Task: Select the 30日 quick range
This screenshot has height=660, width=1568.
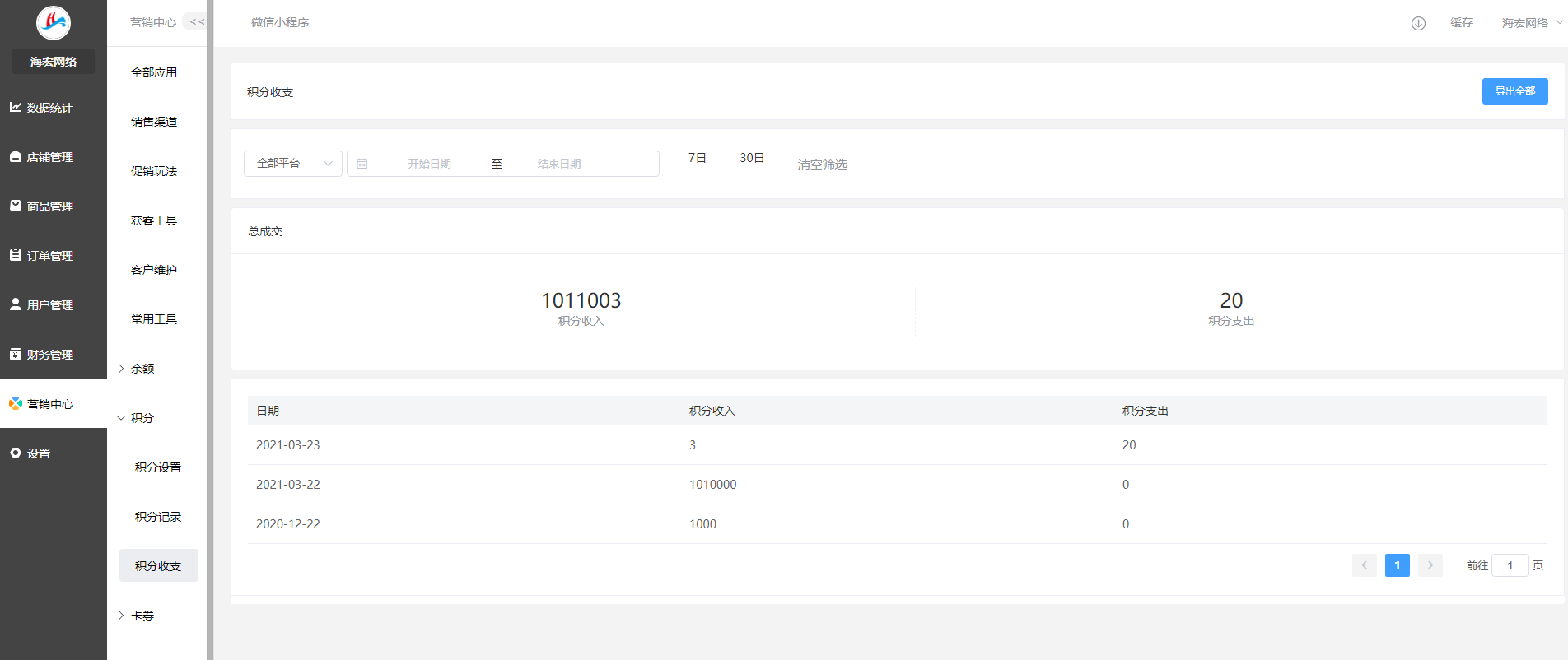Action: 752,158
